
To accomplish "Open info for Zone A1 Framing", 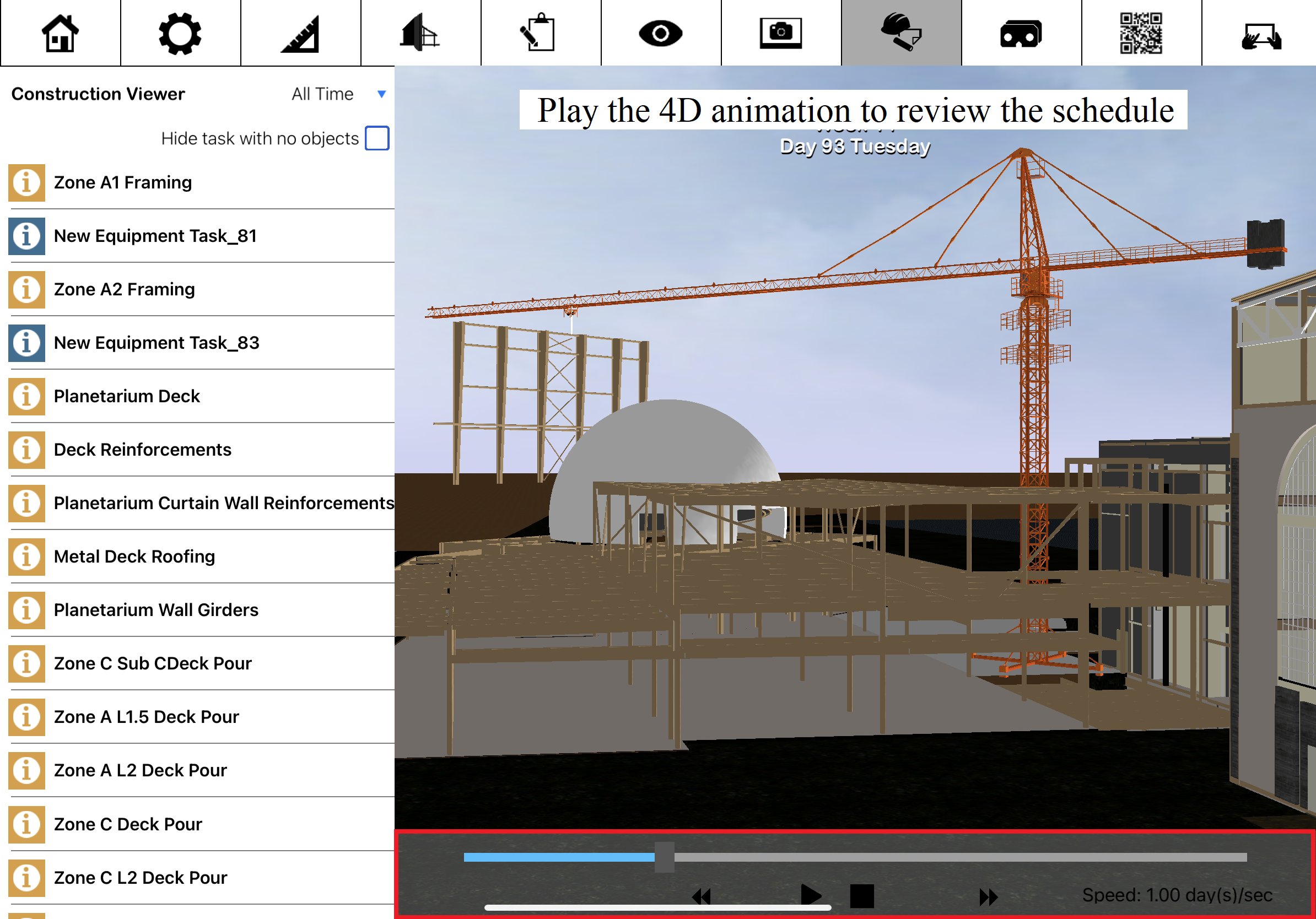I will click(x=26, y=183).
